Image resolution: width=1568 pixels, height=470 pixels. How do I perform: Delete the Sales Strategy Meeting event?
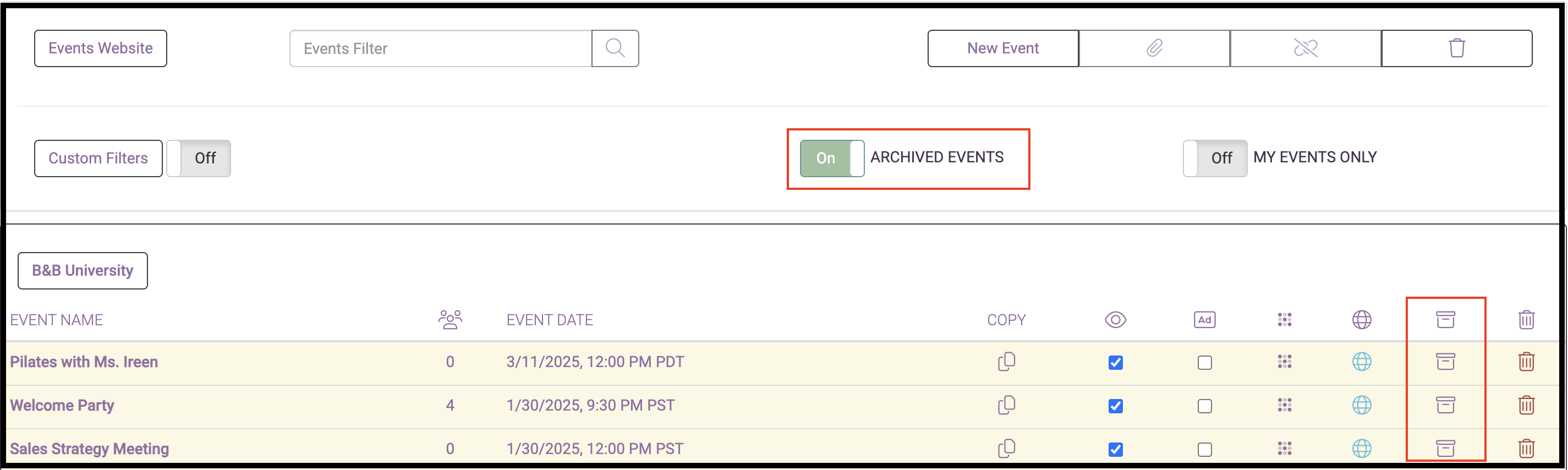pos(1526,449)
